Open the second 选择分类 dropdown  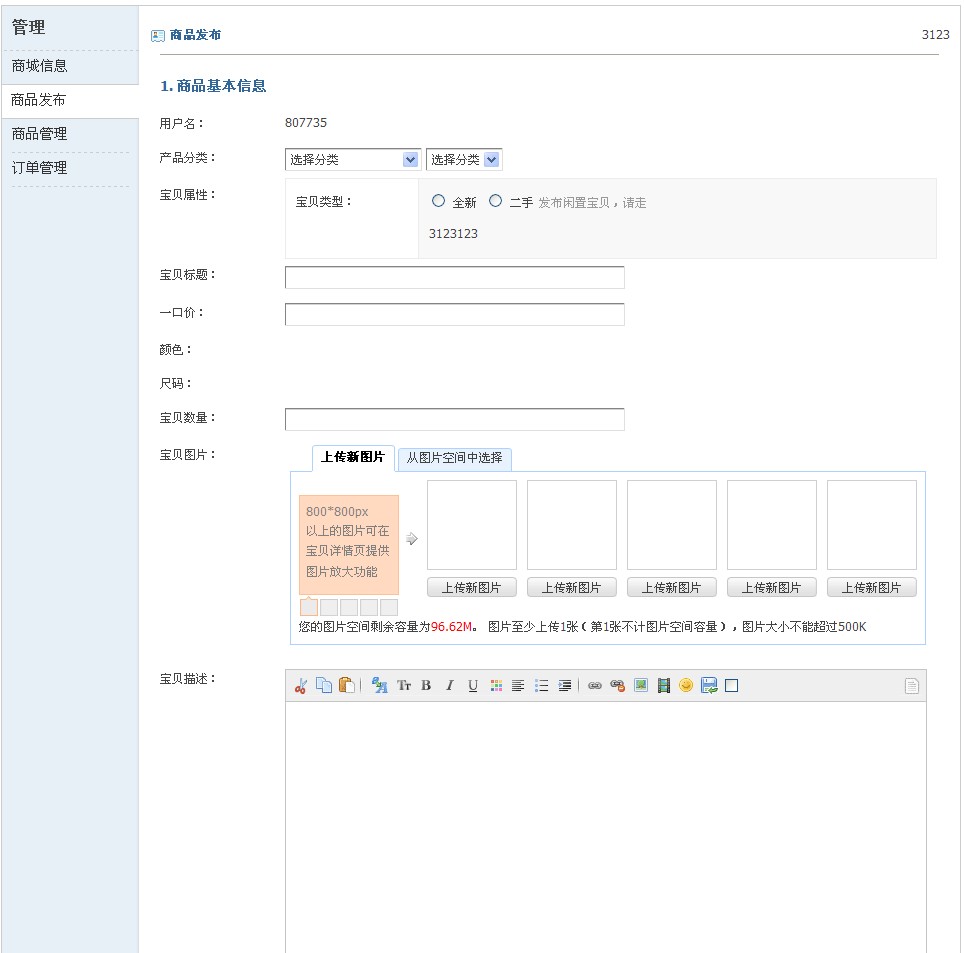click(x=464, y=159)
